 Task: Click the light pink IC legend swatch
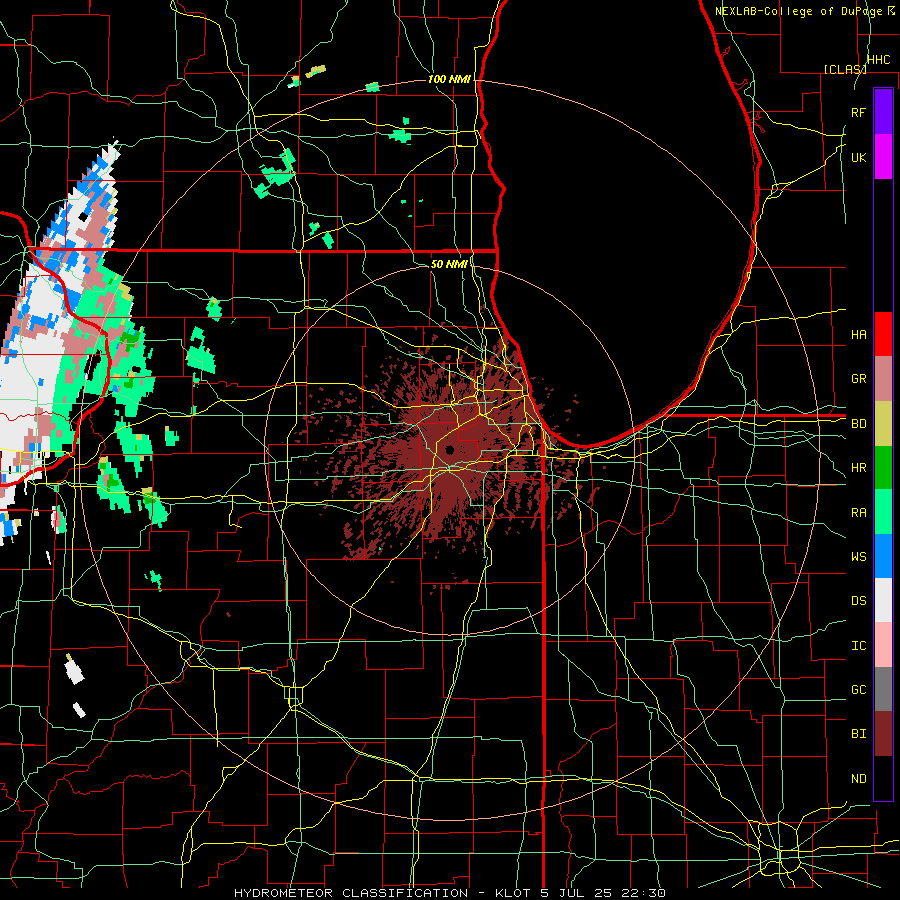883,645
